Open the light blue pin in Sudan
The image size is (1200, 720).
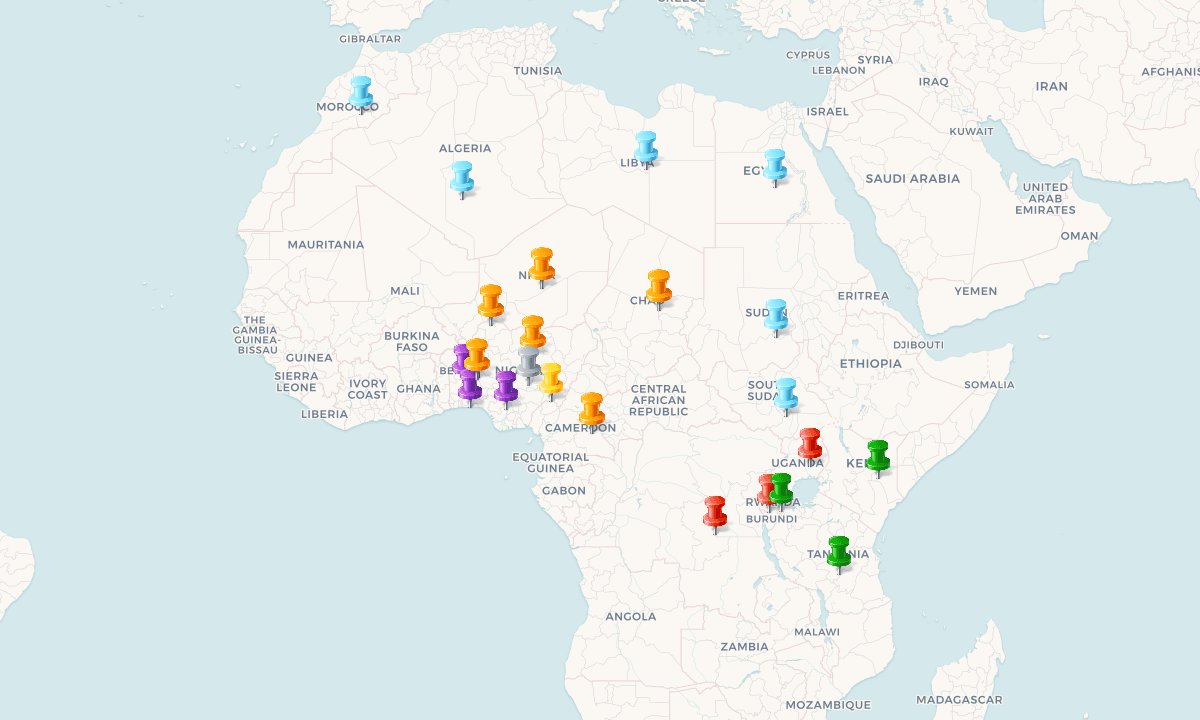click(776, 314)
